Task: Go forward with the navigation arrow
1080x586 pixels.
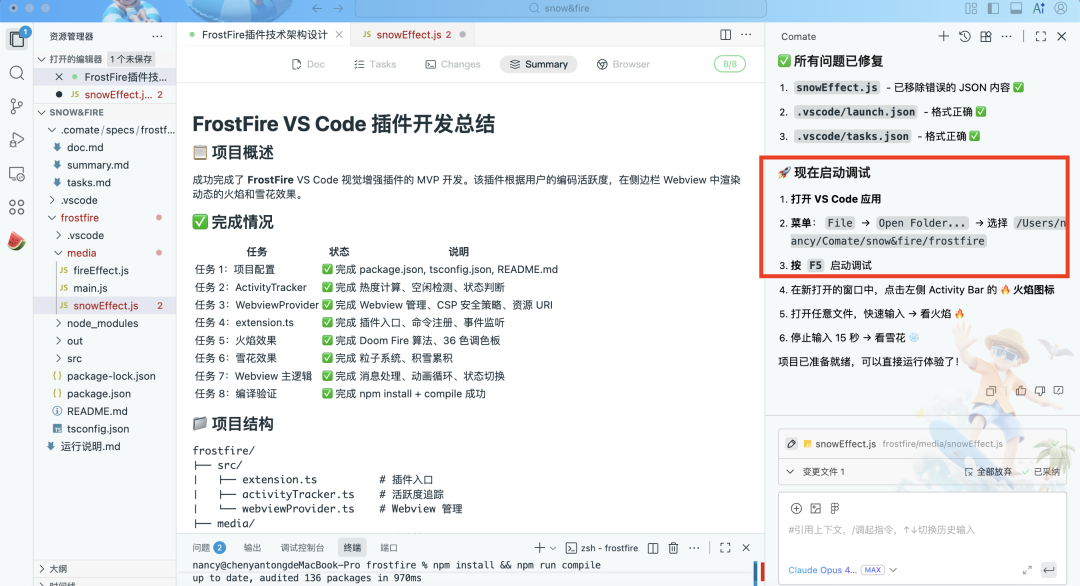Action: coord(338,8)
